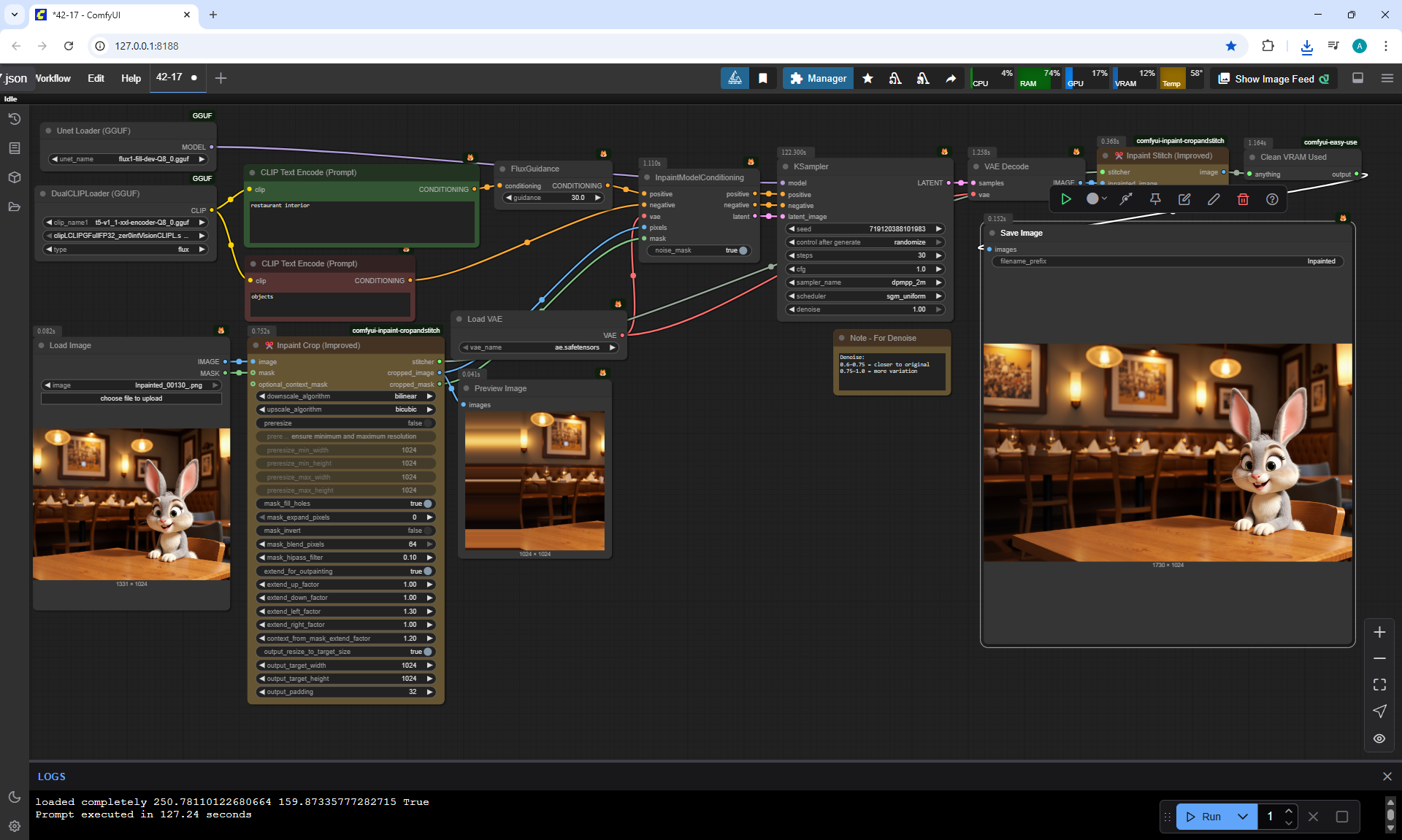Click the restaurant interior prompt field
Viewport: 1402px width, 840px height.
click(362, 221)
